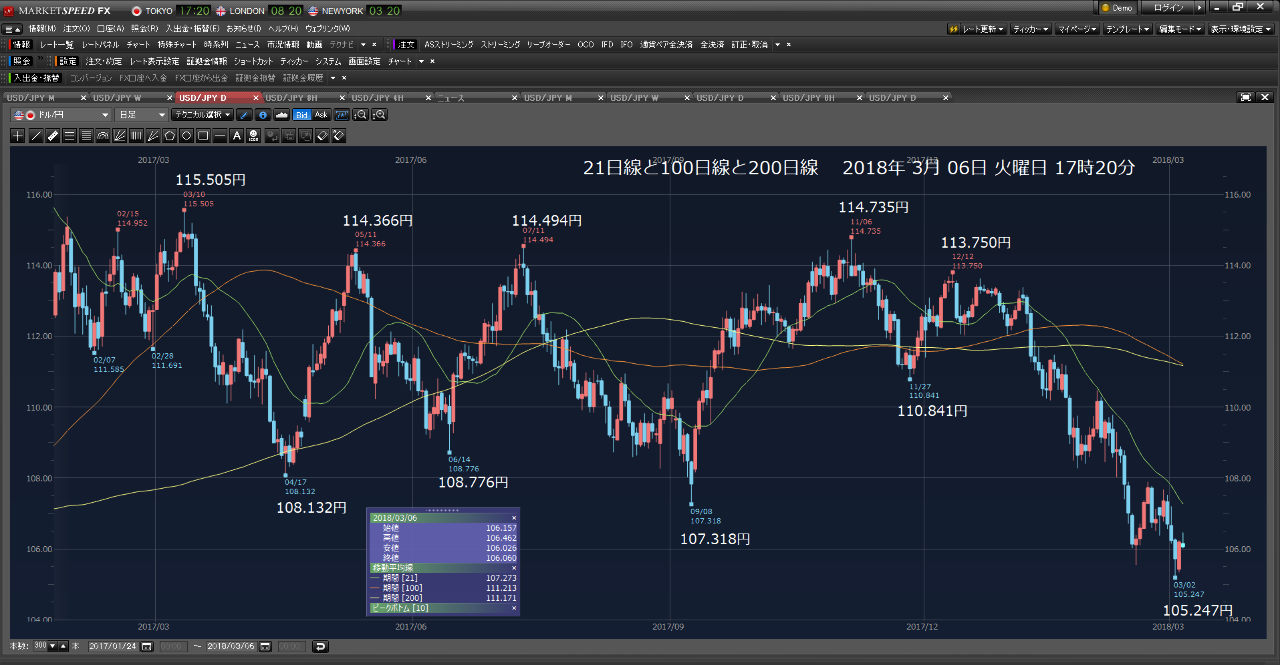The width and height of the screenshot is (1280, 665).
Task: Select the text annotation tool (A icon)
Action: pyautogui.click(x=236, y=135)
